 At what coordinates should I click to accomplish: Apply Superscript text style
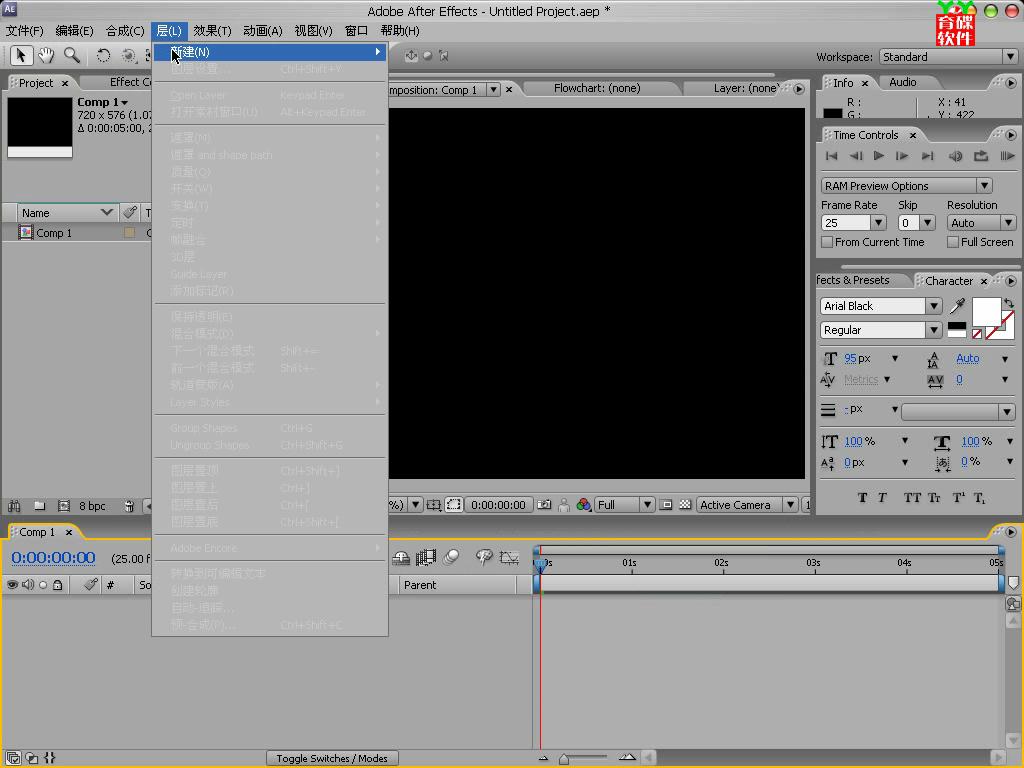click(958, 498)
